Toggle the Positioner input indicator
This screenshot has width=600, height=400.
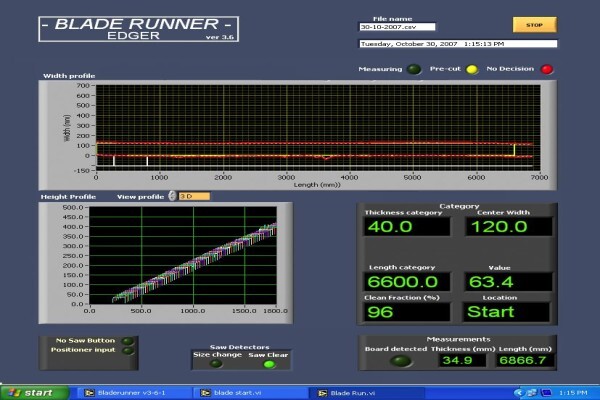[x=128, y=350]
